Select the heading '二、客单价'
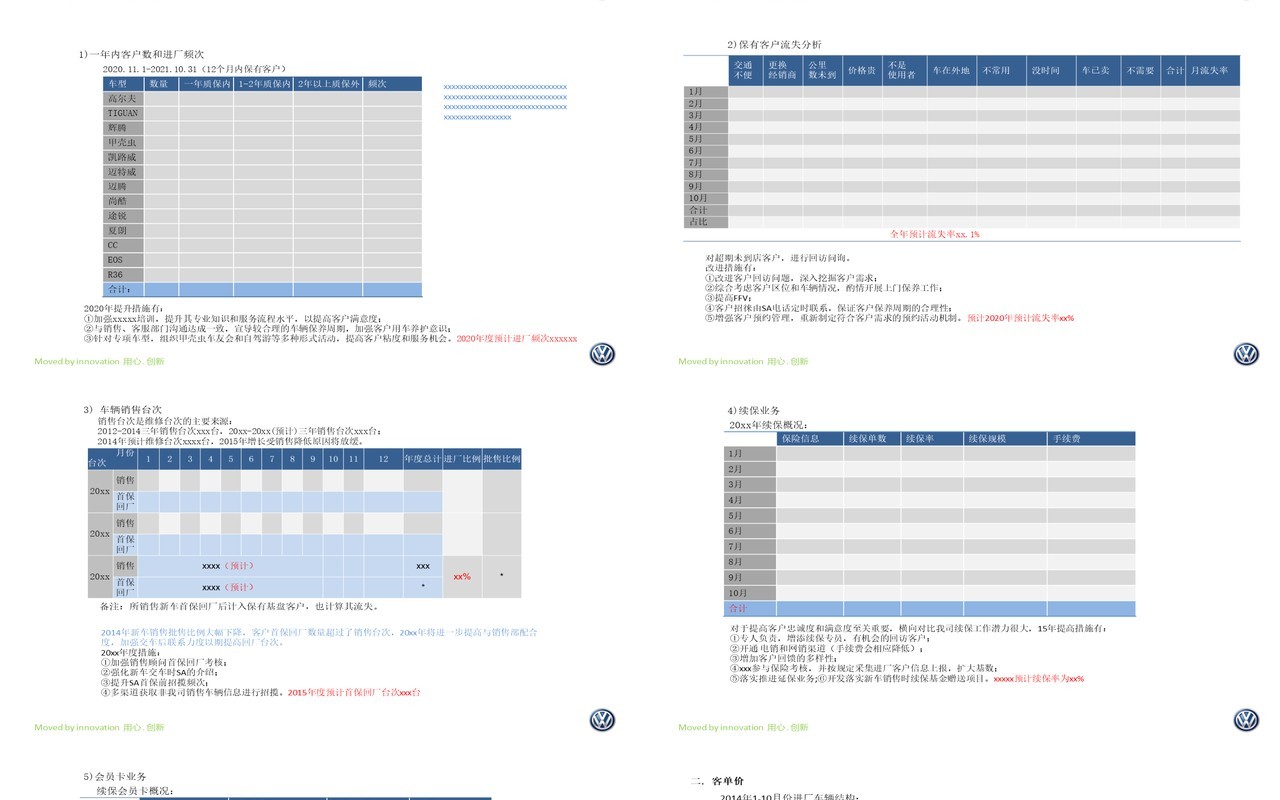The width and height of the screenshot is (1280, 800). [x=716, y=781]
